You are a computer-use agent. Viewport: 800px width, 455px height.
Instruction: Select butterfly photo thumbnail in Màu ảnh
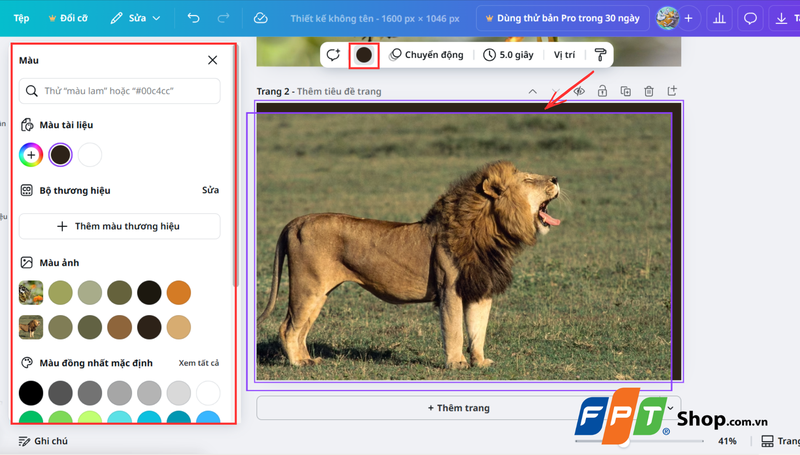tap(31, 293)
